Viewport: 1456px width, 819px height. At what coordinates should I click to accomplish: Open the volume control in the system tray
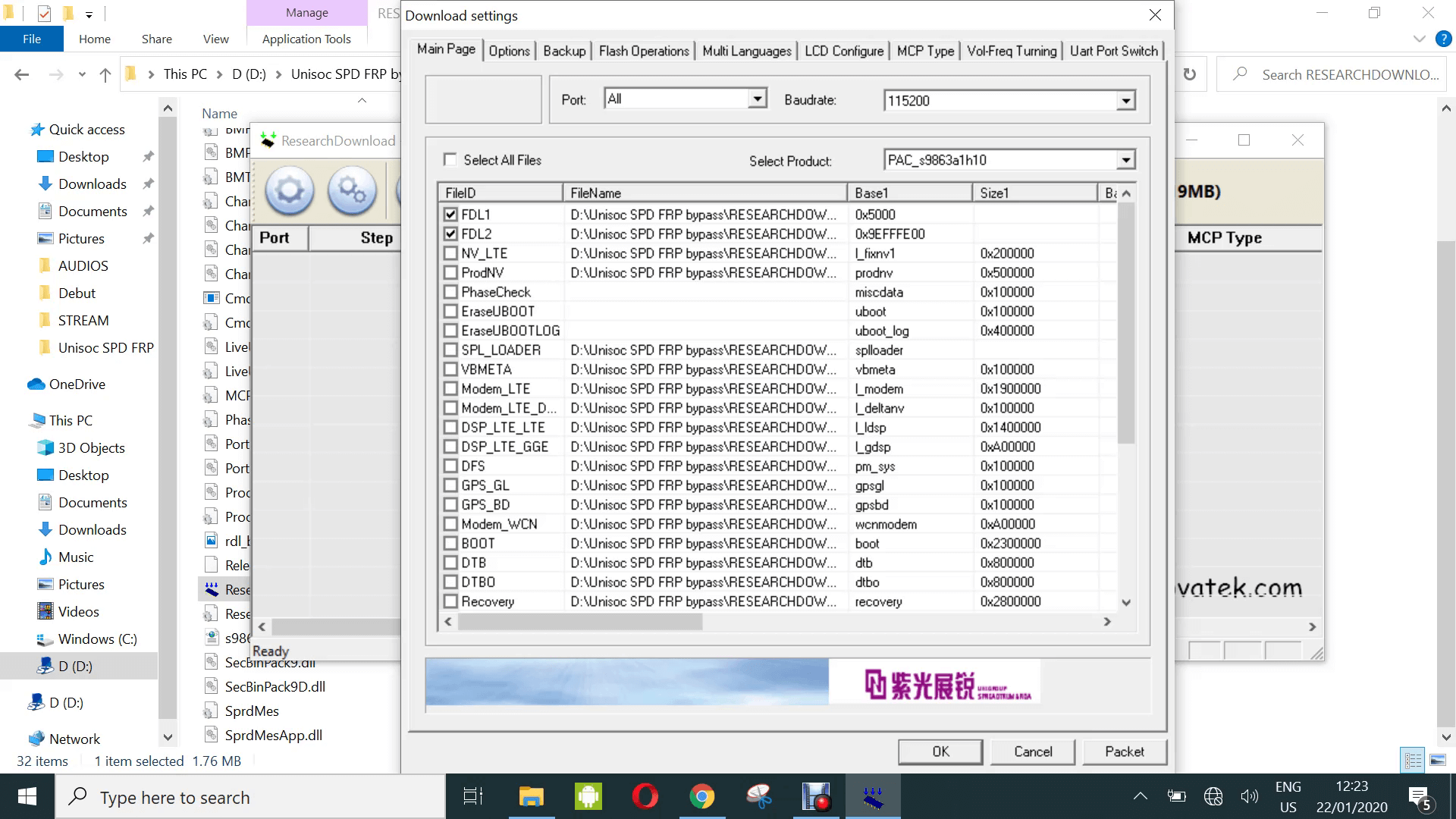tap(1249, 796)
